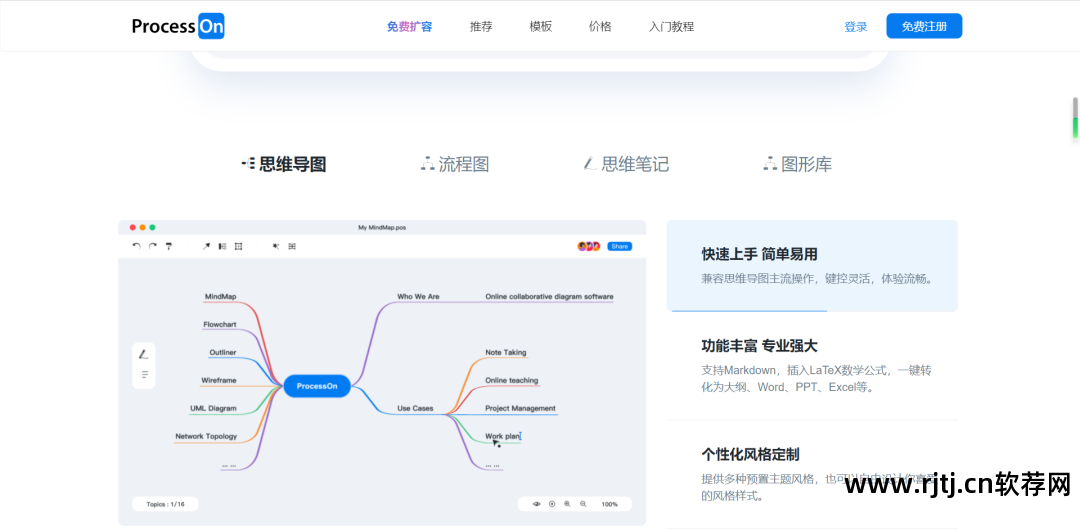This screenshot has height=530, width=1080.
Task: Switch to the 图形库 tab
Action: (798, 164)
